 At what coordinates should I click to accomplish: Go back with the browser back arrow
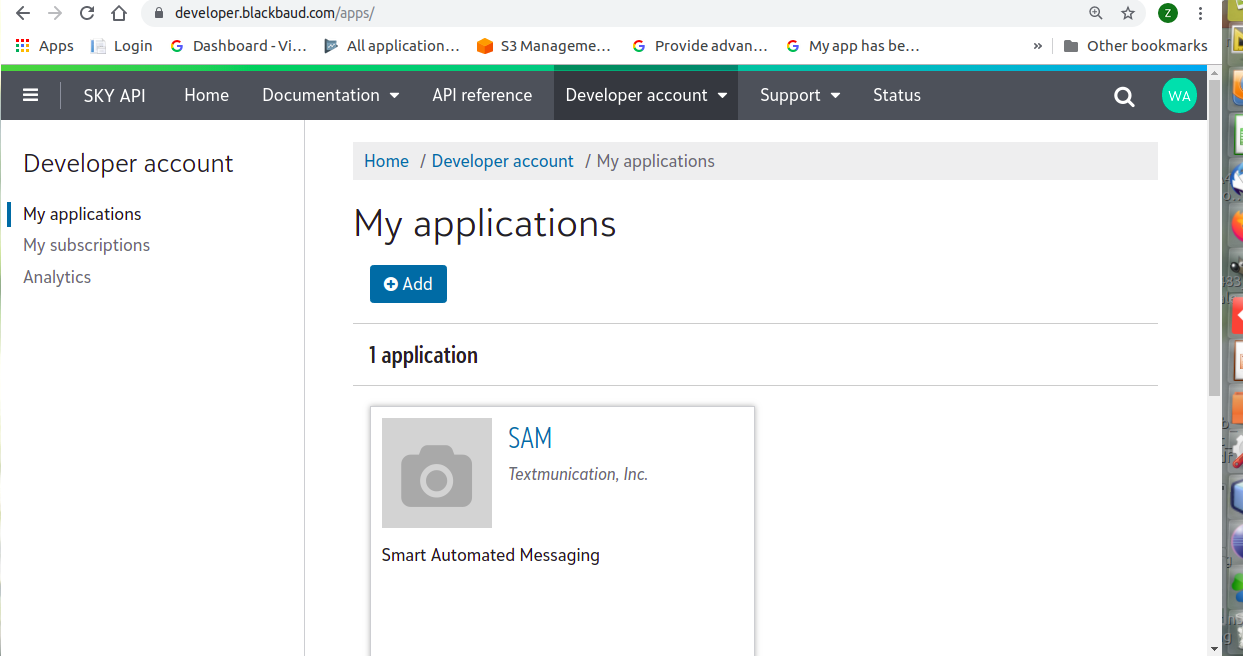pos(22,13)
